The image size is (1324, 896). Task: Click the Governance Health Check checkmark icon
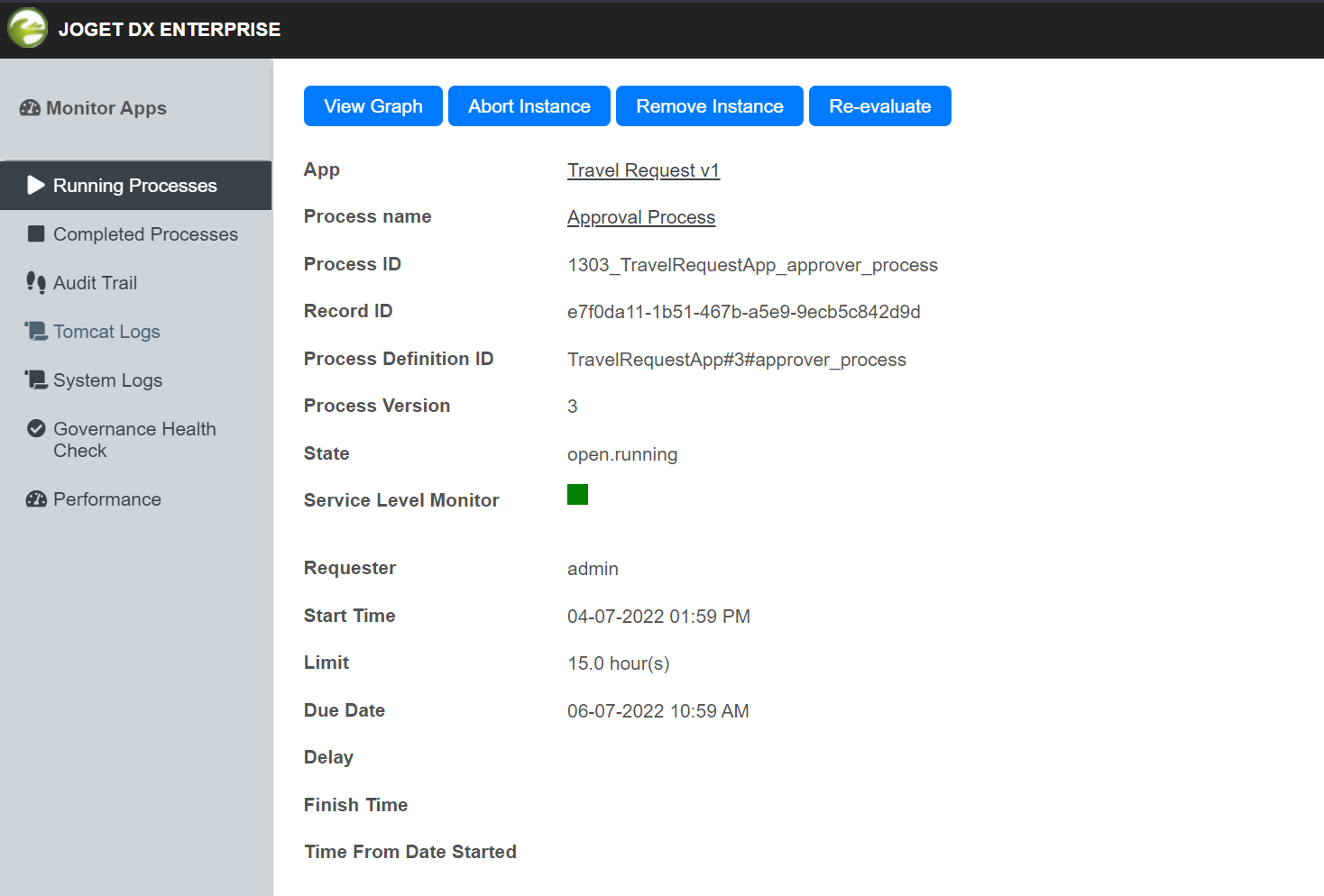(x=36, y=429)
